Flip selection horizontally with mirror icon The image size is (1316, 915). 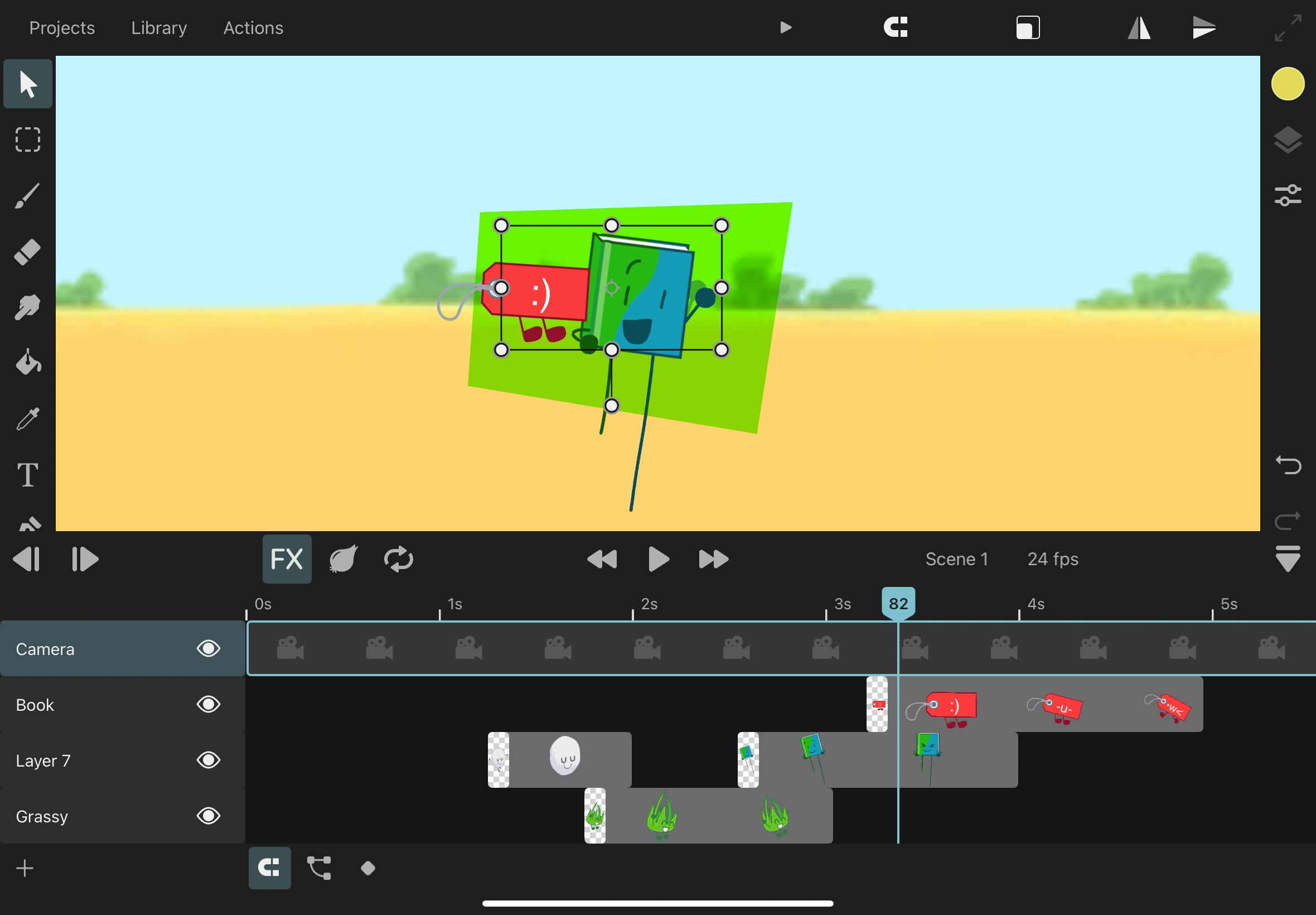click(1138, 27)
